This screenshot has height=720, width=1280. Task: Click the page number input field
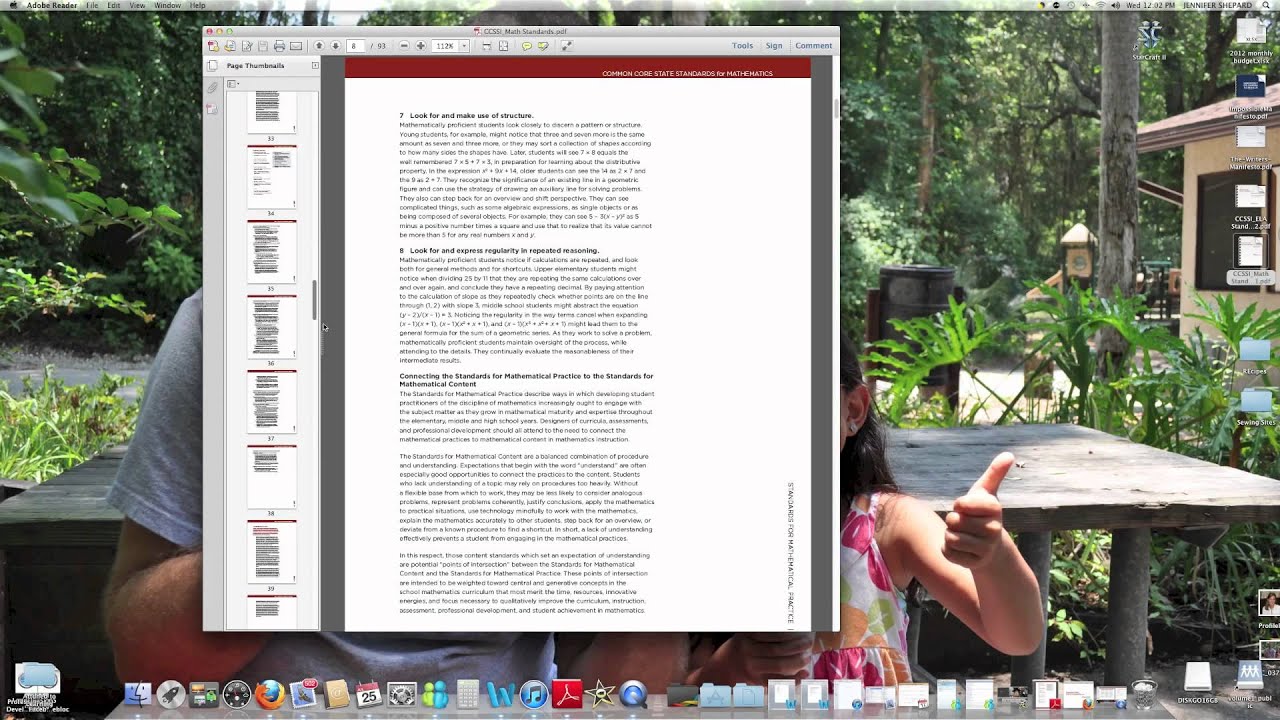pos(355,46)
